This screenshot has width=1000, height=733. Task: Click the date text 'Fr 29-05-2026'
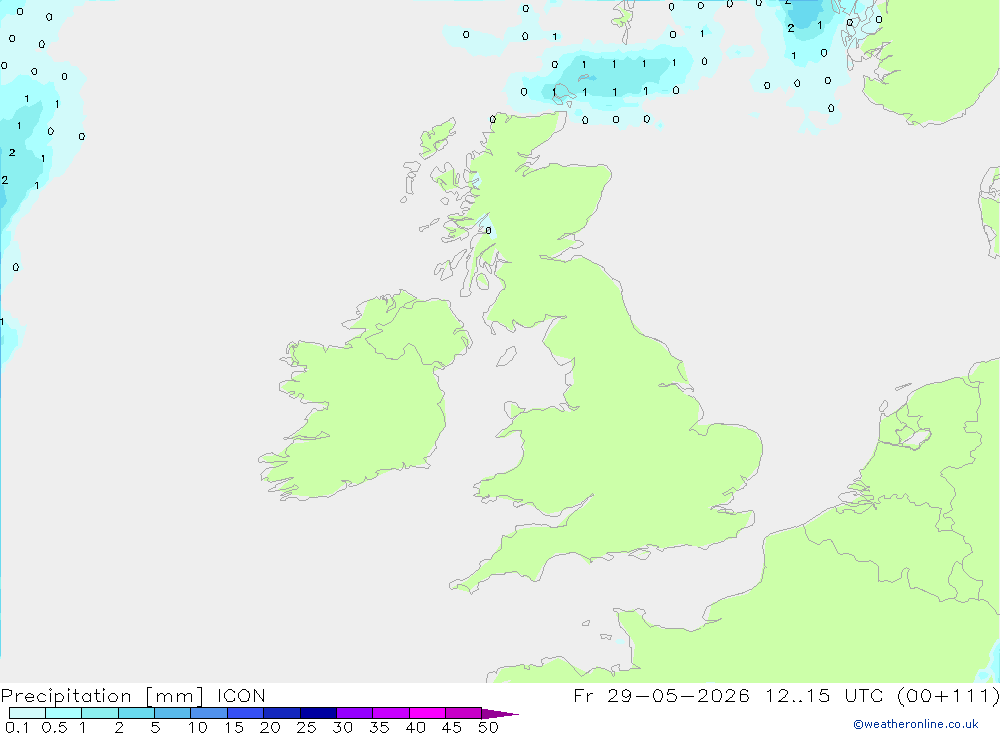661,695
